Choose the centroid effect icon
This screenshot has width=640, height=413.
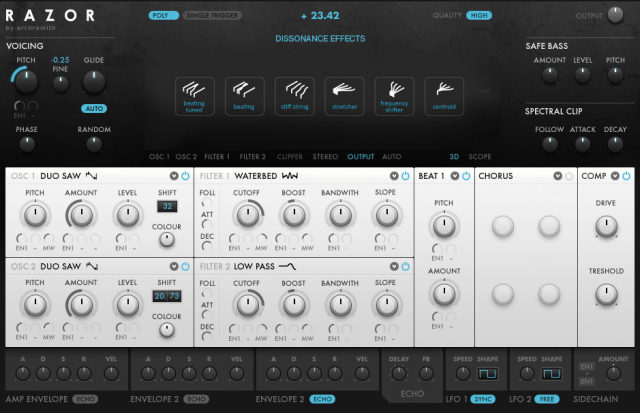[x=444, y=95]
